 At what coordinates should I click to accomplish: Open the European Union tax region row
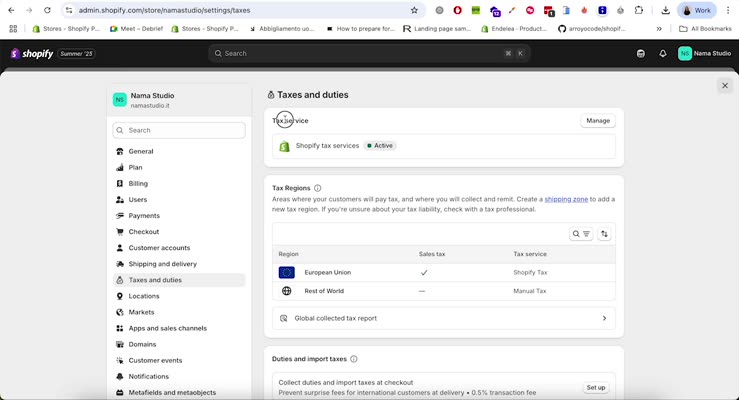point(443,272)
